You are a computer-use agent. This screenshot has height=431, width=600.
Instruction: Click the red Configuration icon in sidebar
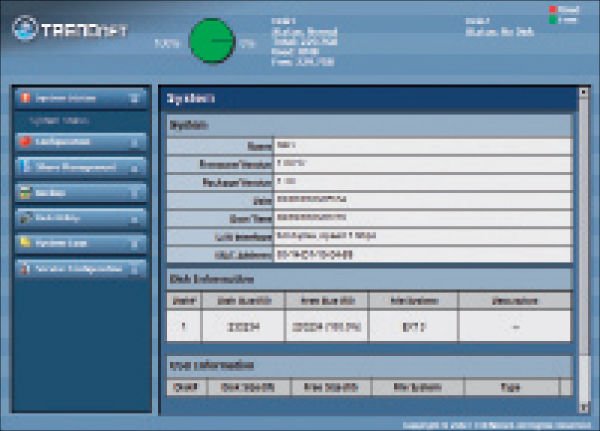pyautogui.click(x=25, y=142)
